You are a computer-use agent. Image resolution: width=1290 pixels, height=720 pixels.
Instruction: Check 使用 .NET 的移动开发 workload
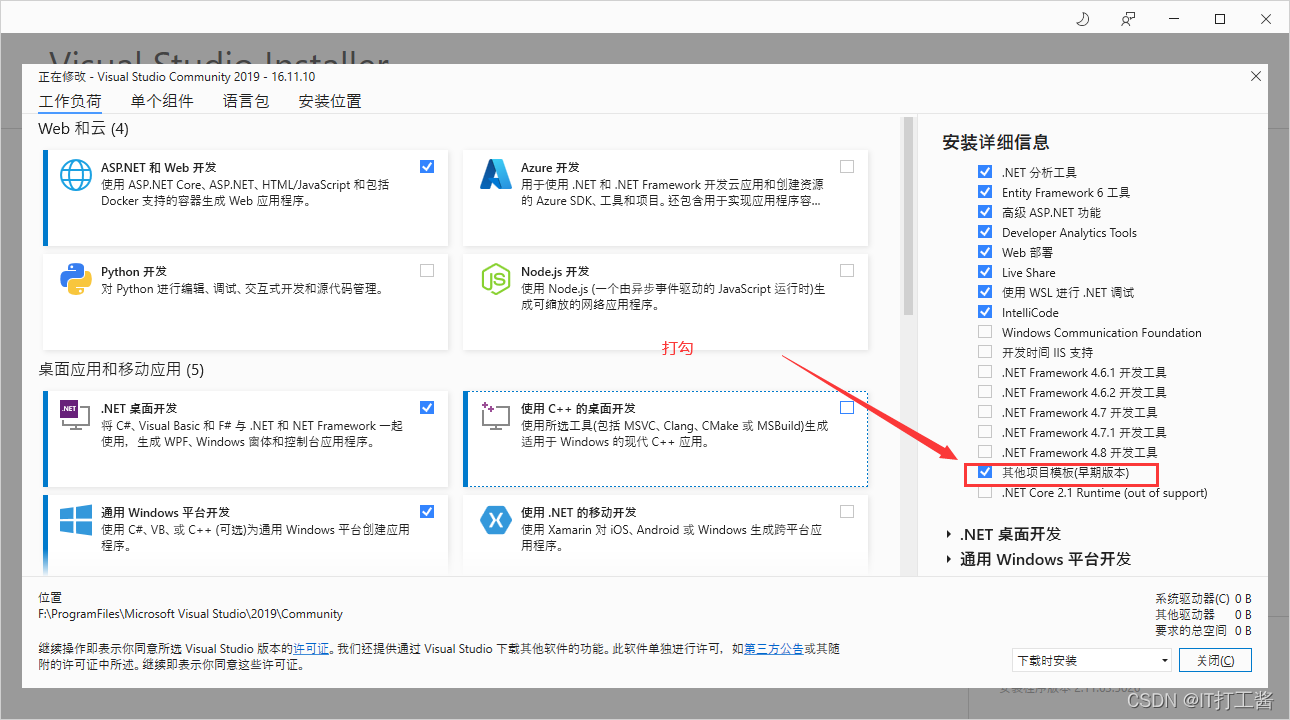pyautogui.click(x=847, y=511)
